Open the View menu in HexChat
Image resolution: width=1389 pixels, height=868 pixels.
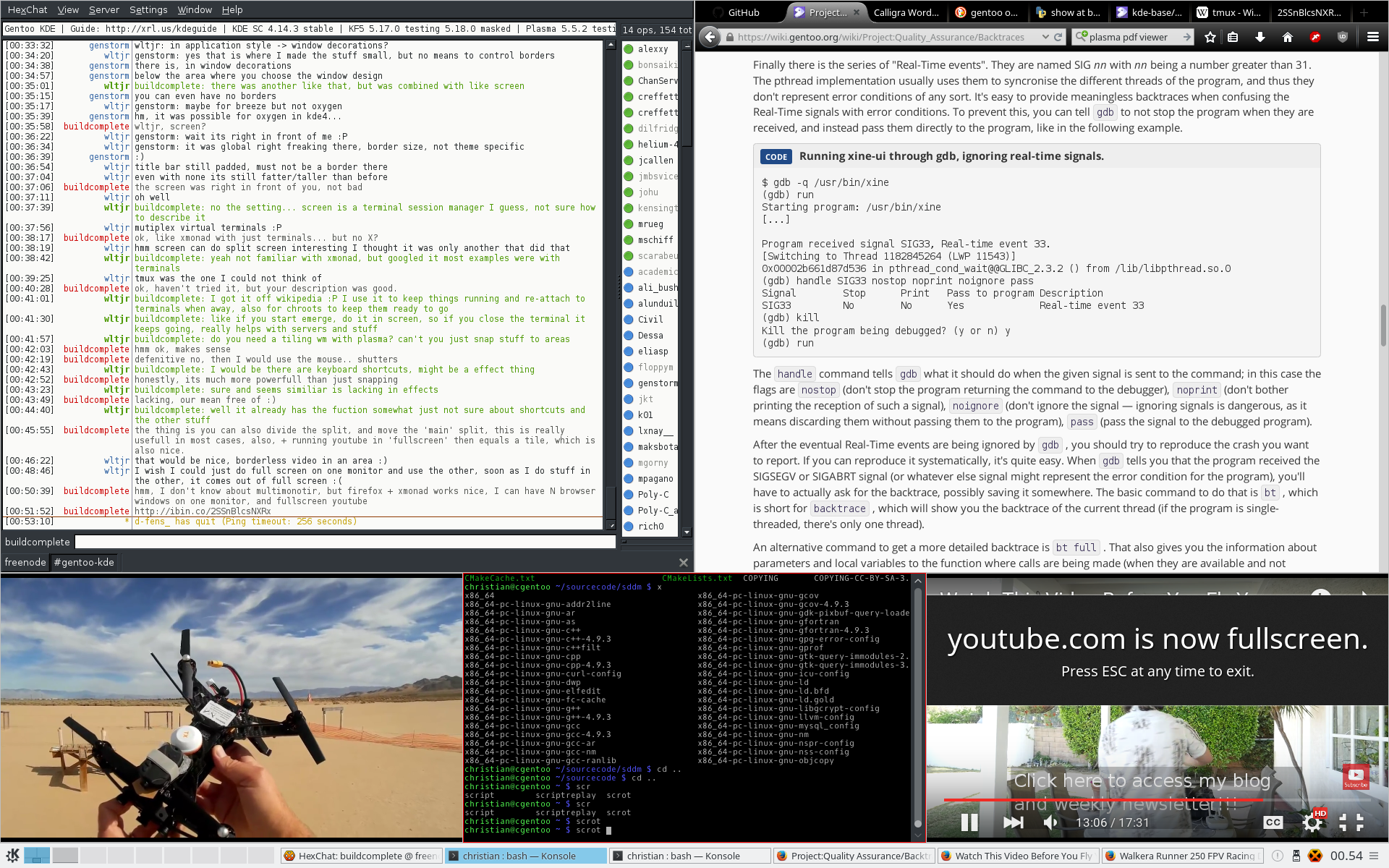click(x=68, y=9)
